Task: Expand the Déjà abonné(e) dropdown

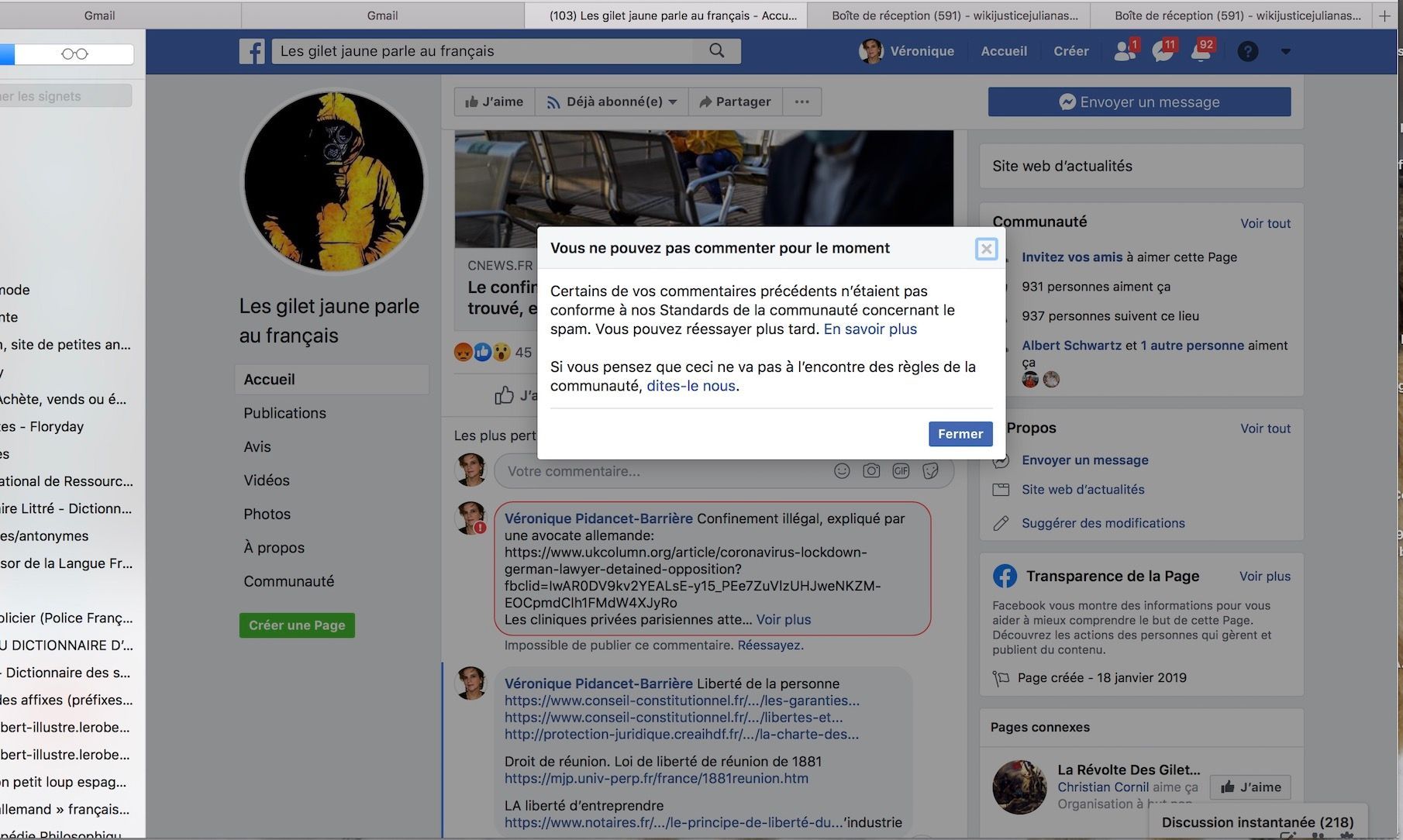Action: (x=612, y=102)
